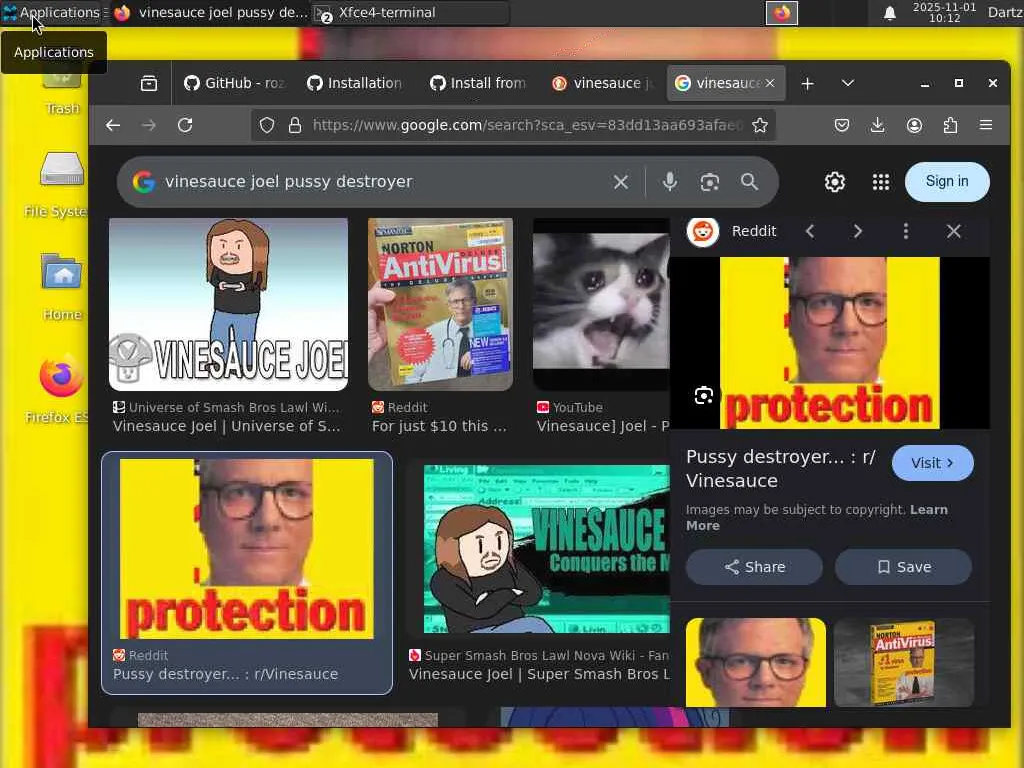Open the Firefox account icon
This screenshot has width=1024, height=768.
coord(914,125)
